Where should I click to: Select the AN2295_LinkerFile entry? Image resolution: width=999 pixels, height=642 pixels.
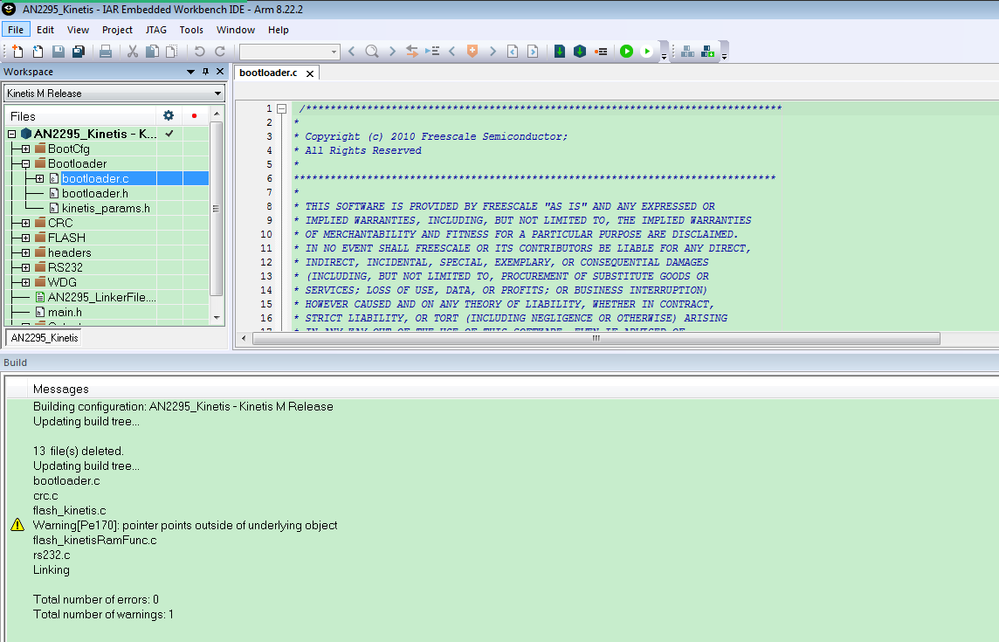coord(102,297)
